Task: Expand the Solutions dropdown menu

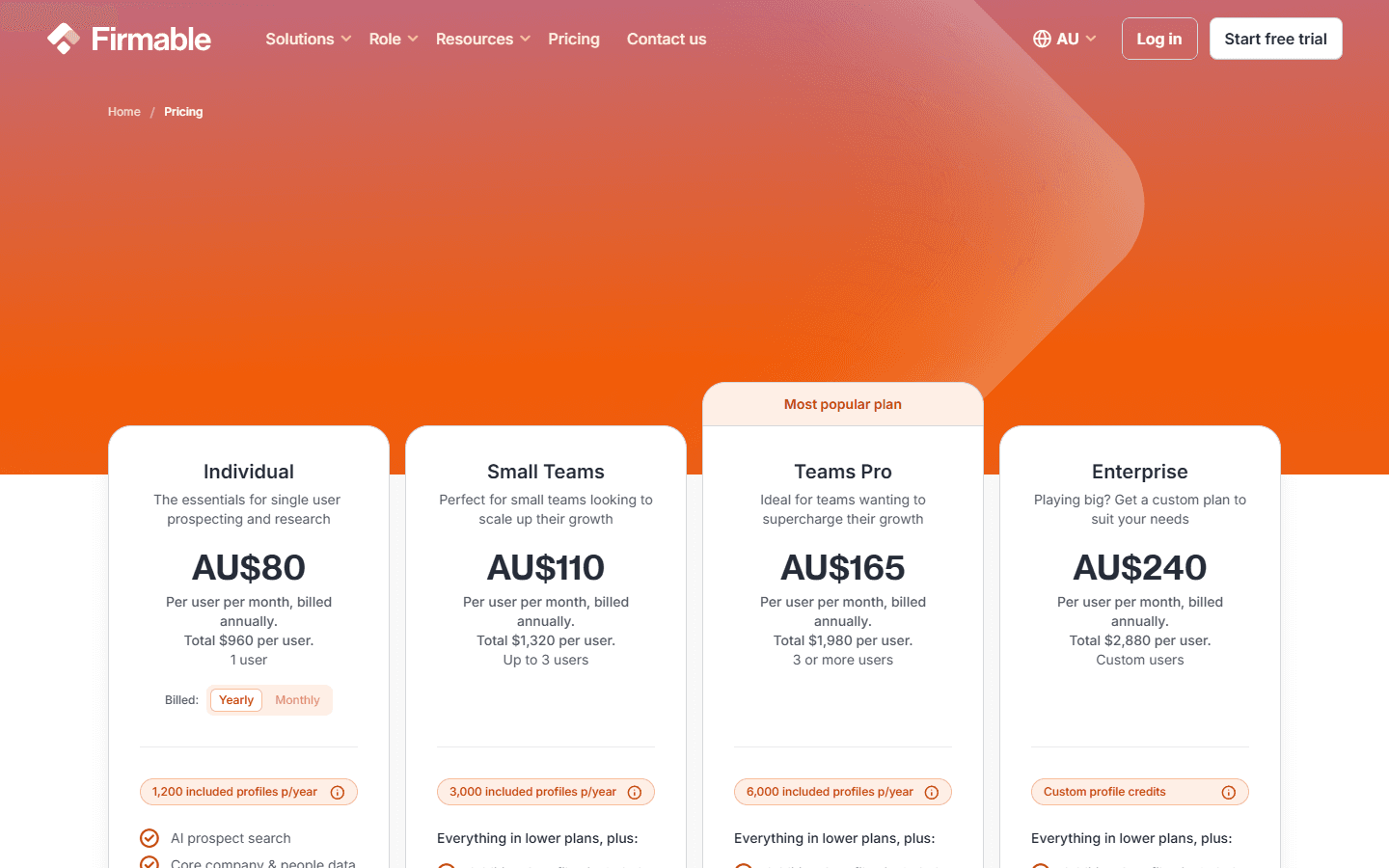Action: click(299, 39)
